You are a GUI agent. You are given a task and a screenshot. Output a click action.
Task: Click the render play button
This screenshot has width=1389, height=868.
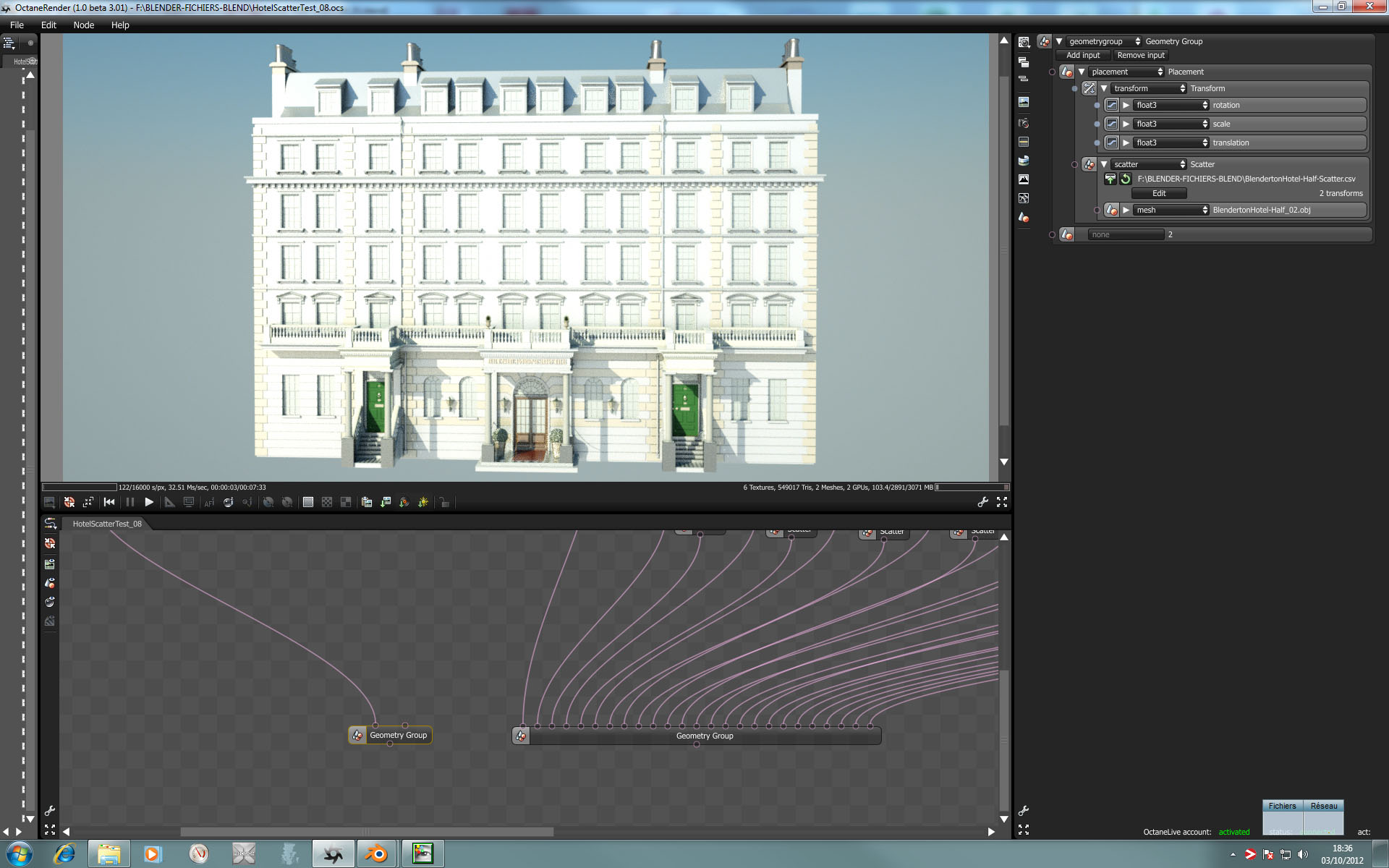pyautogui.click(x=149, y=502)
